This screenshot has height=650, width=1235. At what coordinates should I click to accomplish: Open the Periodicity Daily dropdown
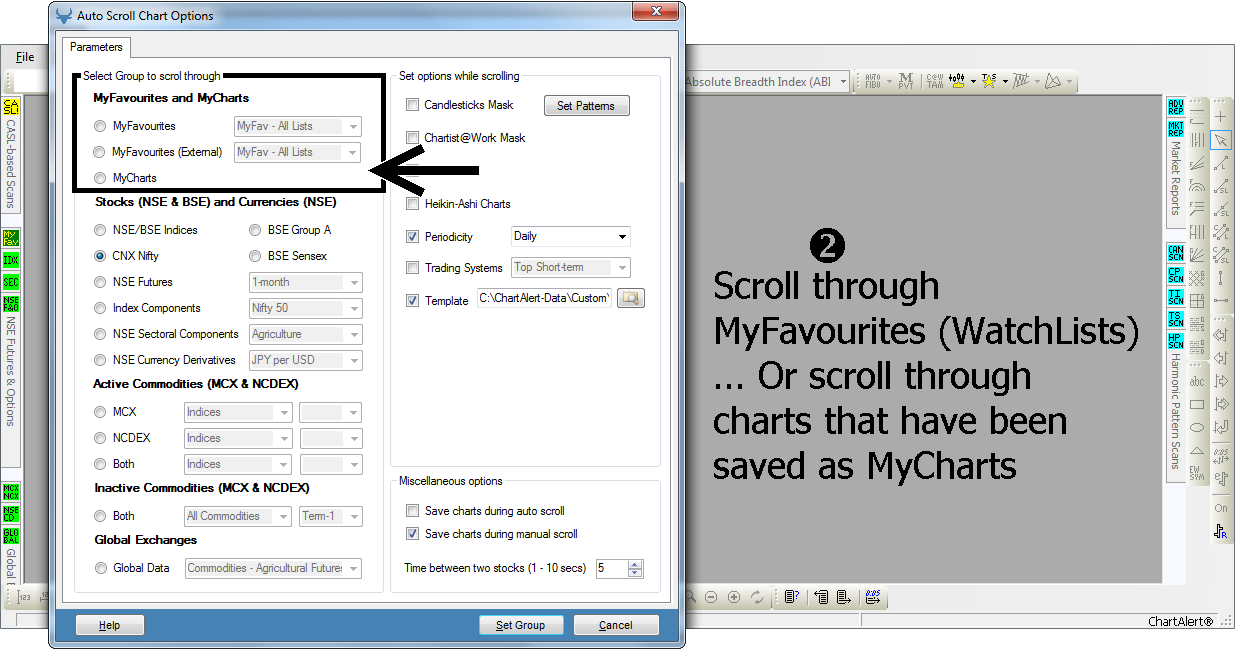click(x=571, y=237)
